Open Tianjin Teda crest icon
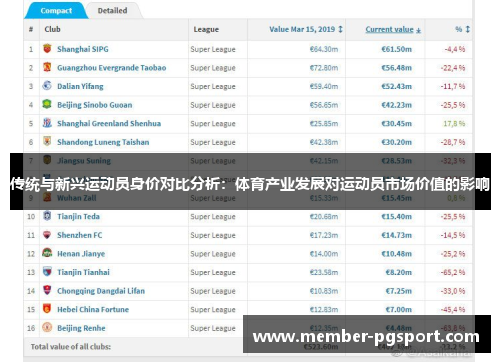This screenshot has height=362, width=500. (47, 216)
